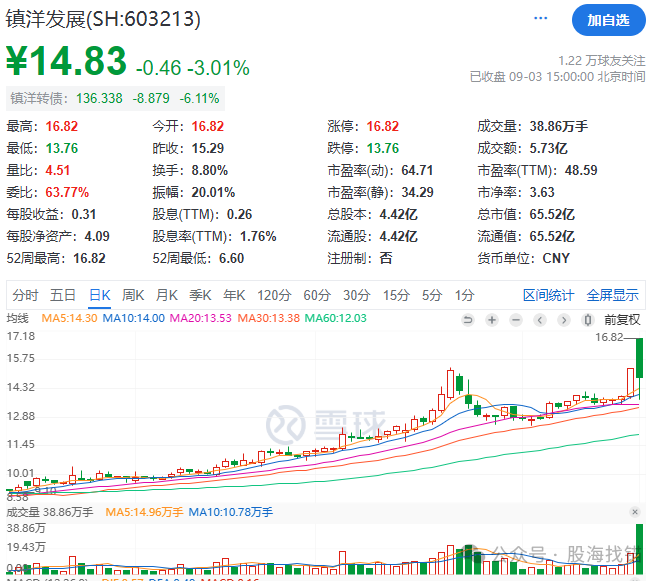Select the 5分 interval tab
The image size is (663, 581).
tap(432, 295)
